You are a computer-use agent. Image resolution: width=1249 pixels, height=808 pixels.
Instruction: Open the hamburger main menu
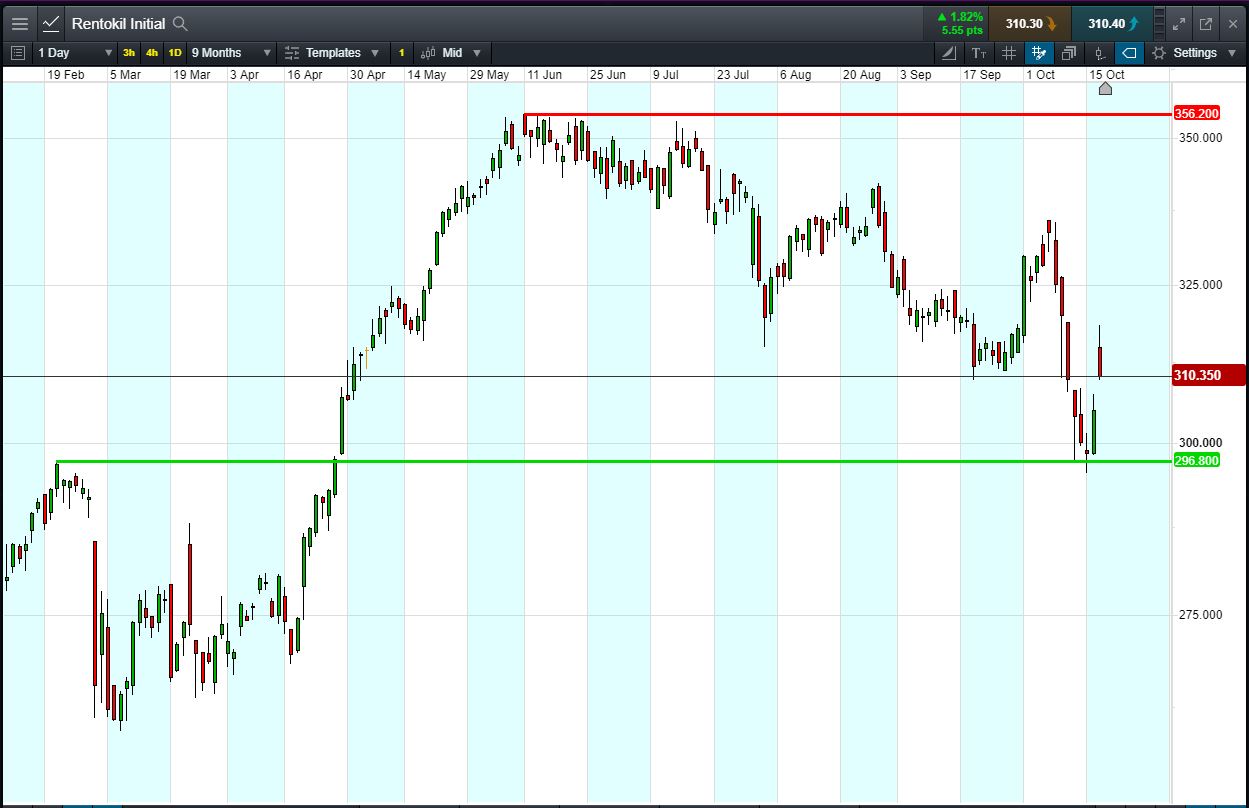tap(20, 23)
